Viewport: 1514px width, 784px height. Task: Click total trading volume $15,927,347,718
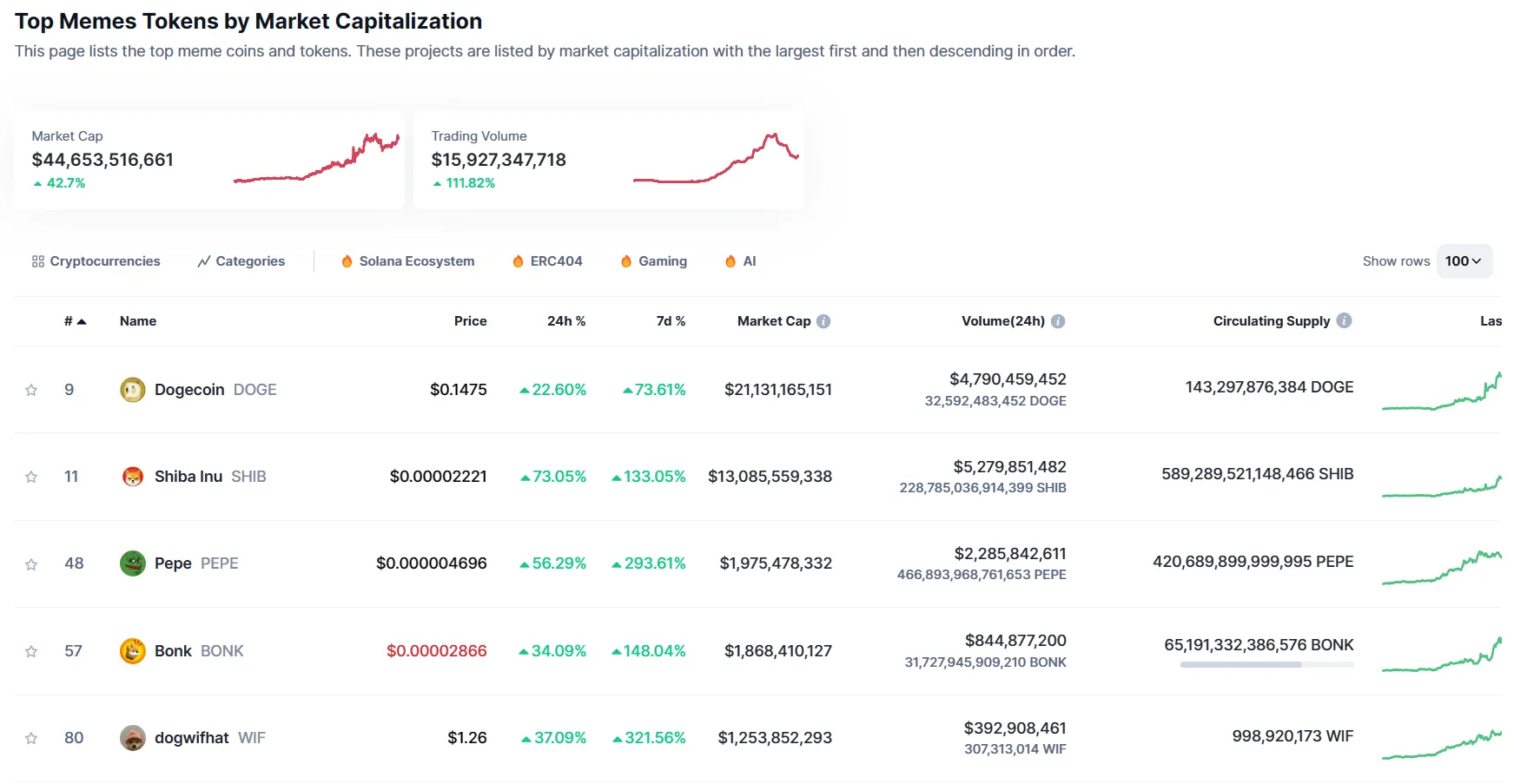499,160
